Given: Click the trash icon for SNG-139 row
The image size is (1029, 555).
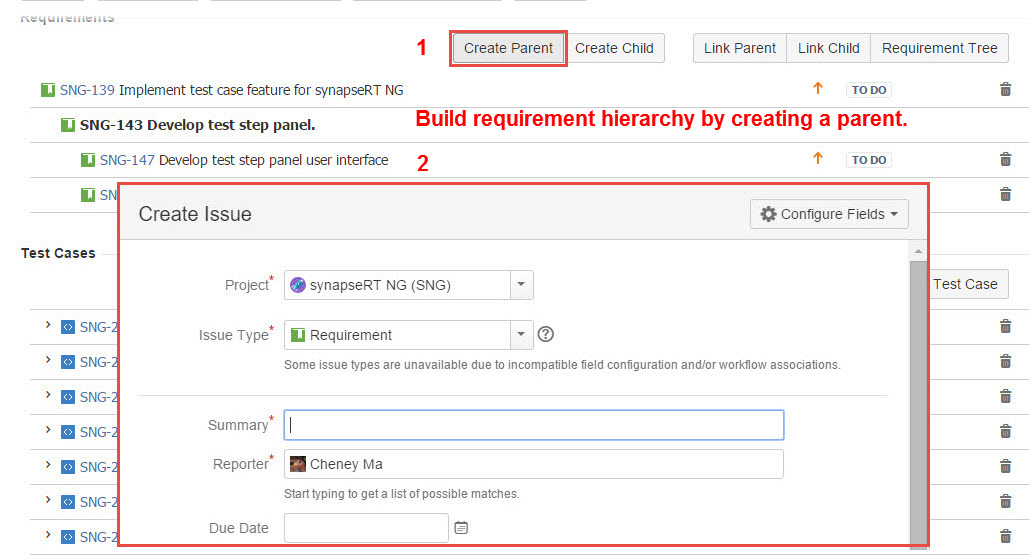Looking at the screenshot, I should [x=1005, y=90].
